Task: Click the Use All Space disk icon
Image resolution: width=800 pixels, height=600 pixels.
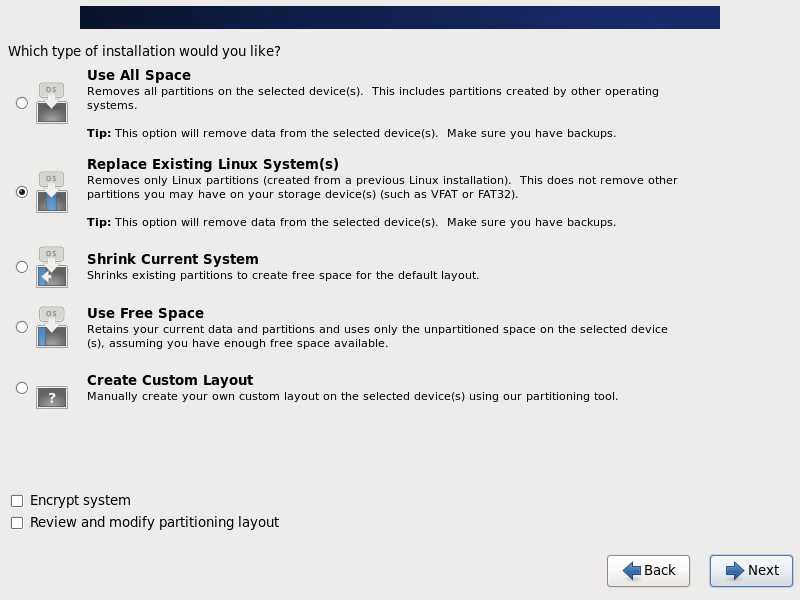Action: coord(51,103)
